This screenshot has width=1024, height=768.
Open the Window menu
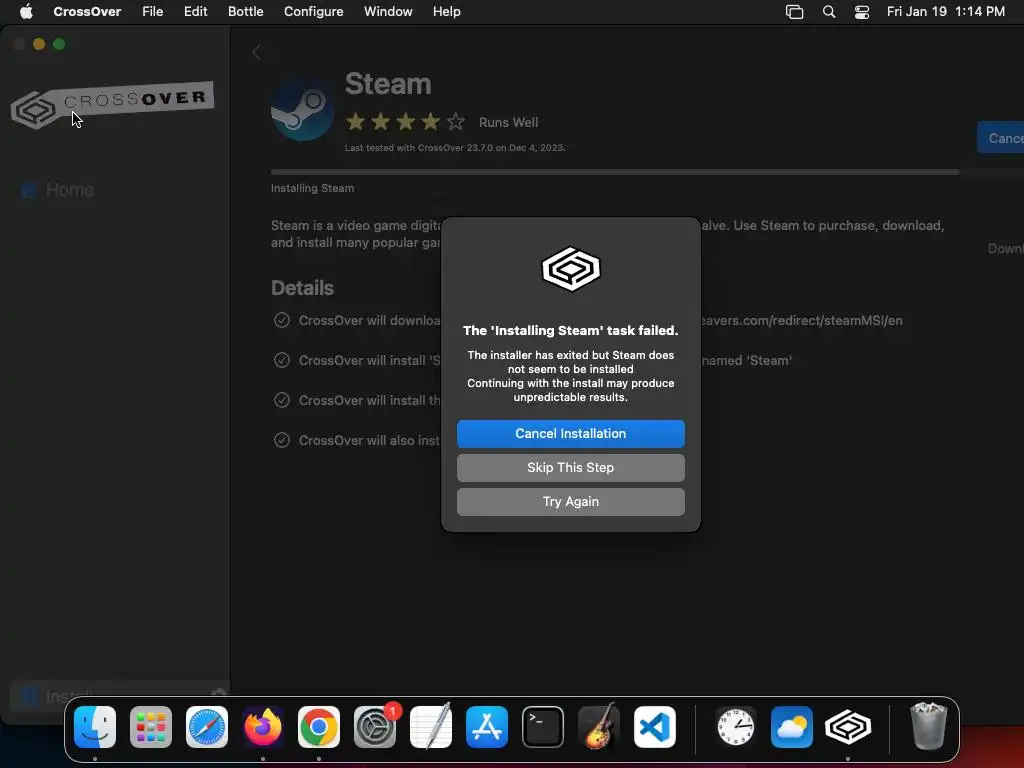[388, 11]
